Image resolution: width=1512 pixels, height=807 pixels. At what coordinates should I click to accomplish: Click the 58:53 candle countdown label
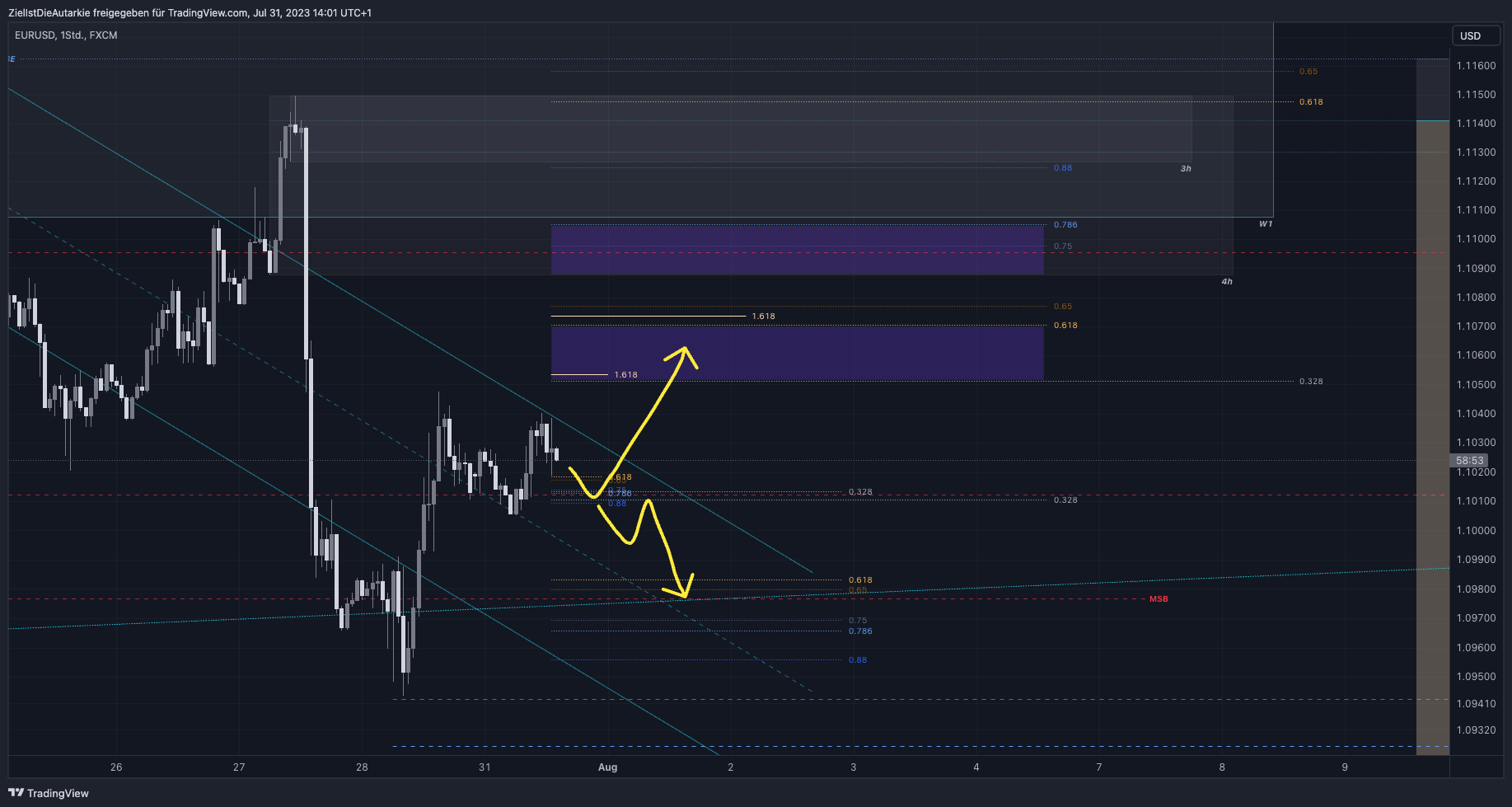point(1470,461)
